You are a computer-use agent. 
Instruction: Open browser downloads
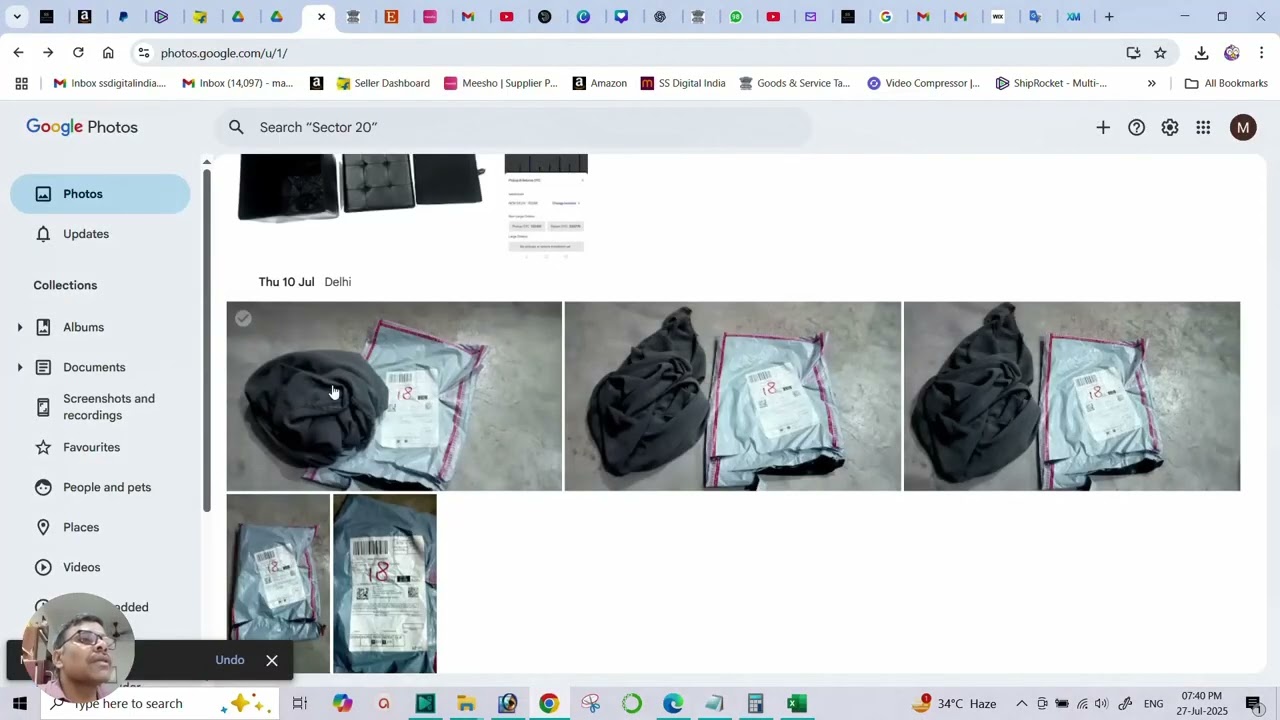1201,53
